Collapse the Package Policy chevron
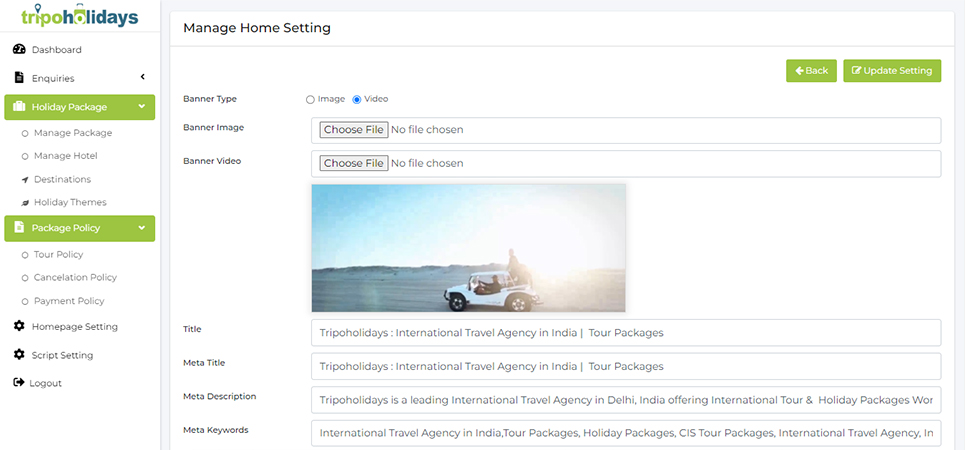965x450 pixels. pyautogui.click(x=142, y=228)
